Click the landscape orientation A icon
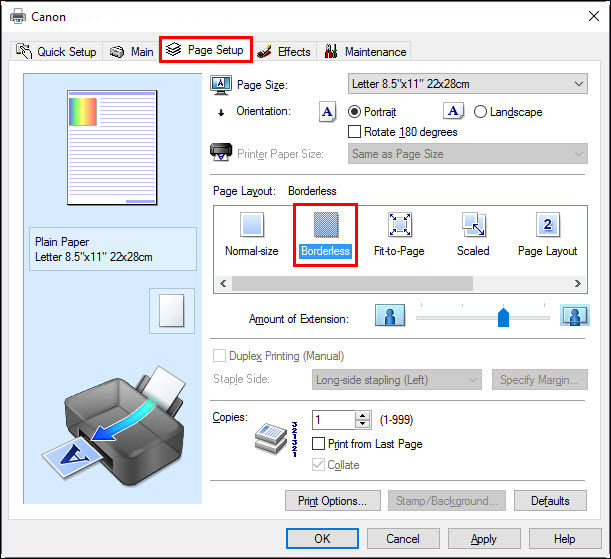This screenshot has width=611, height=559. (453, 111)
